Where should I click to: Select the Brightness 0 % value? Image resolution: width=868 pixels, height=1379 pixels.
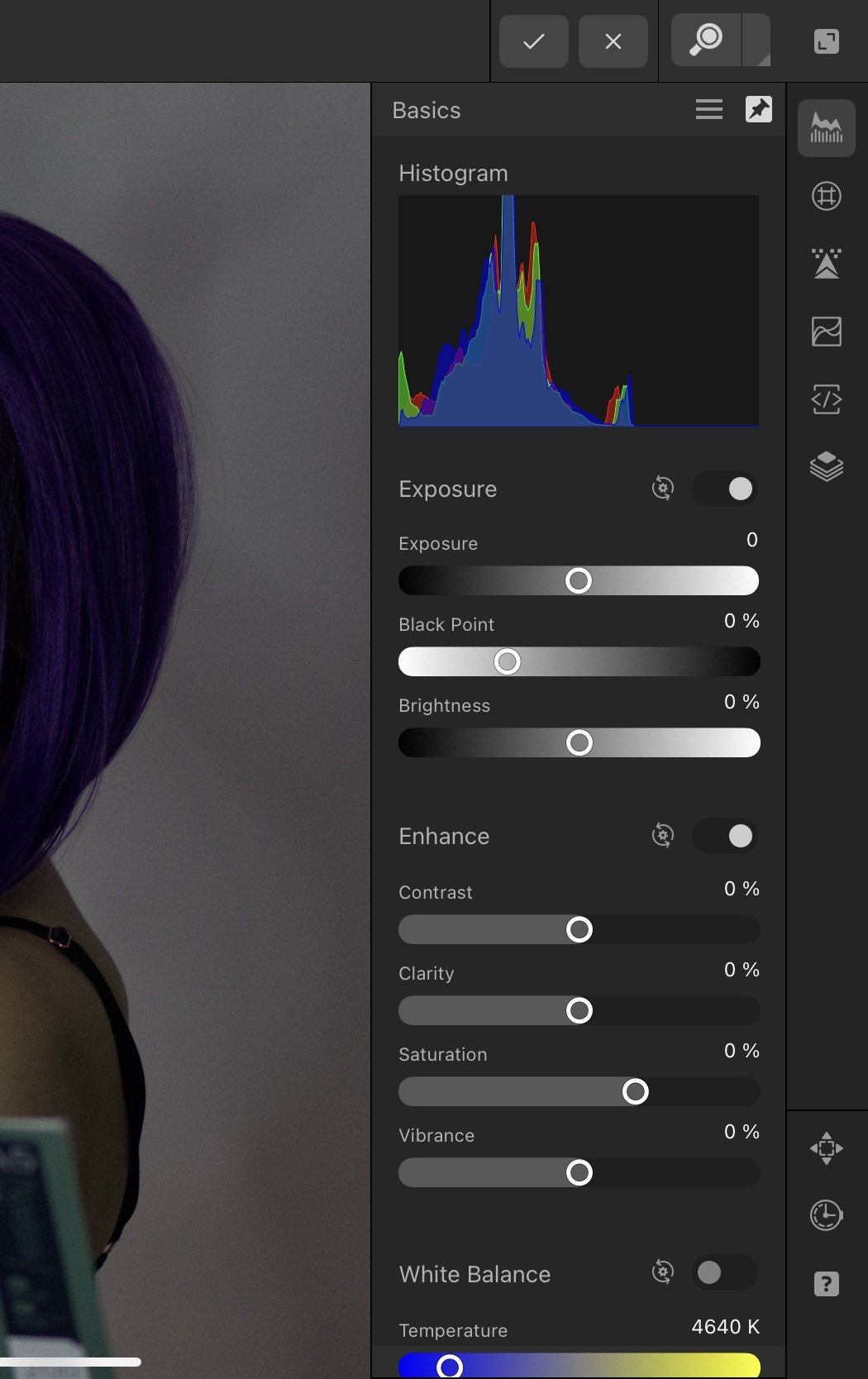tap(742, 702)
